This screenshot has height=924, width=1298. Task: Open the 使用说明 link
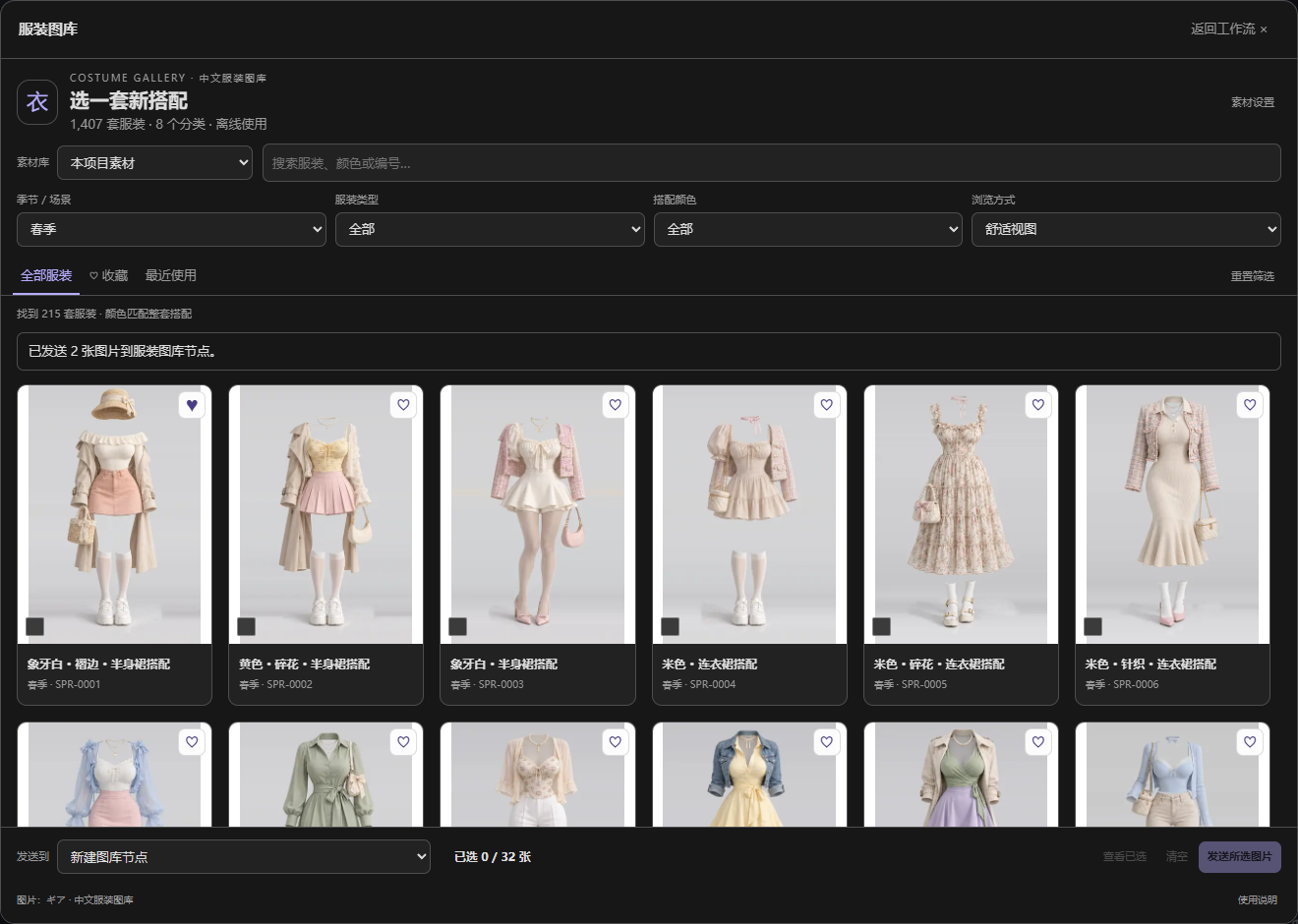click(x=1258, y=899)
